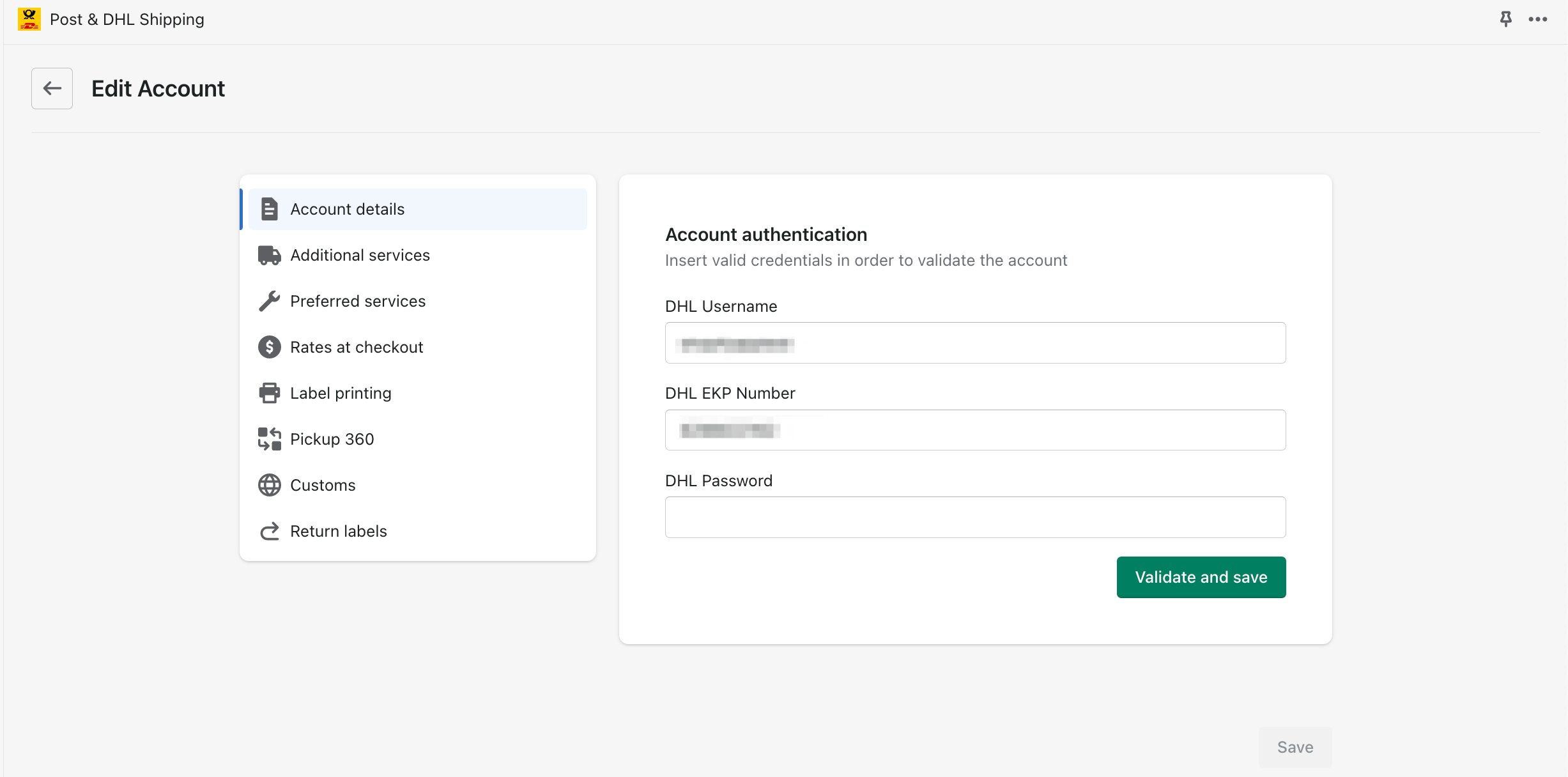Click the Post & DHL Shipping app logo
This screenshot has width=1568, height=777.
pos(29,19)
